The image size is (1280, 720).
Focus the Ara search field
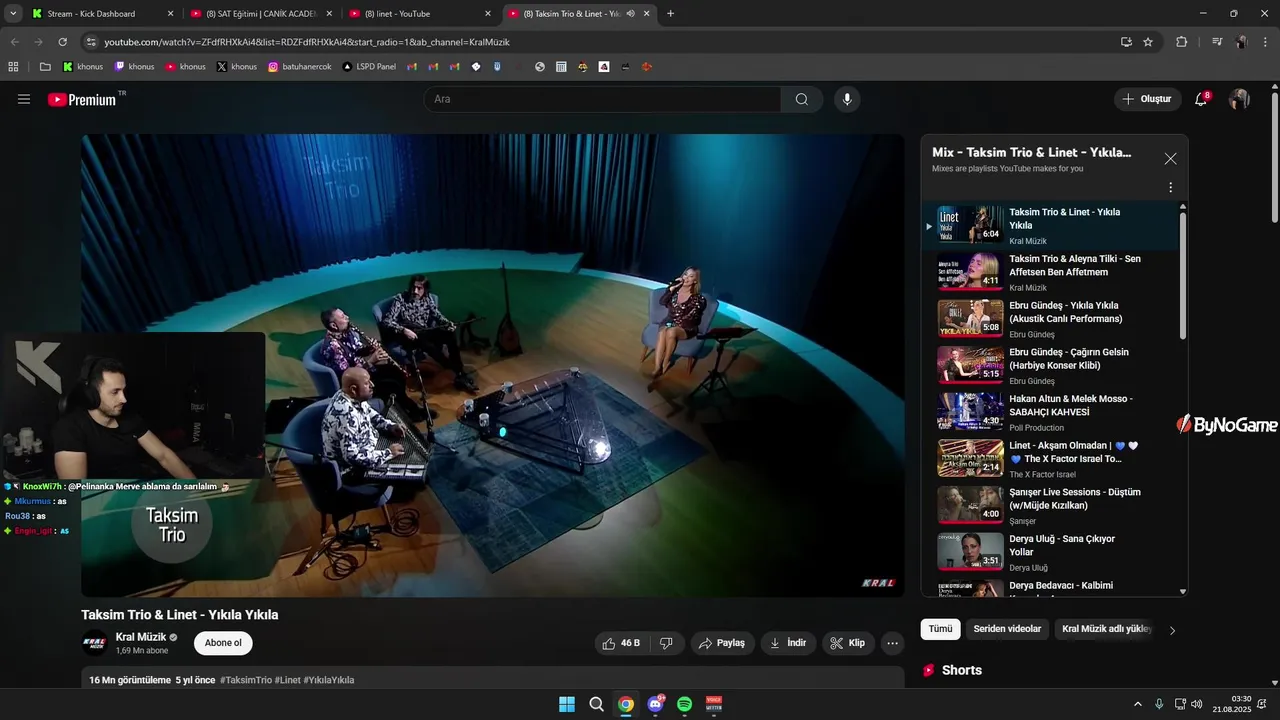coord(602,99)
